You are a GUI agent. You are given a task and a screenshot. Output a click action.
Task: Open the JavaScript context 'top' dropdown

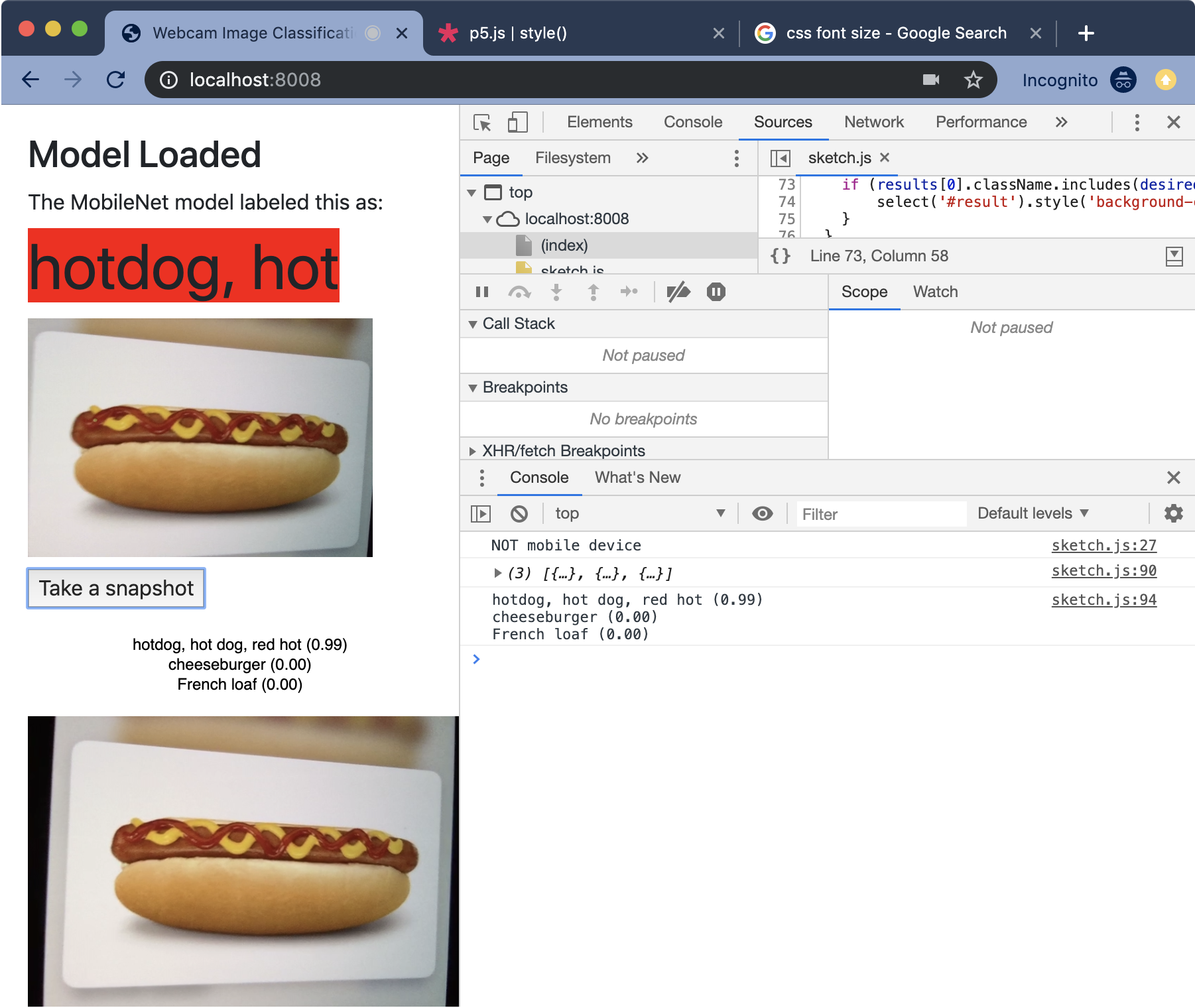pos(639,513)
